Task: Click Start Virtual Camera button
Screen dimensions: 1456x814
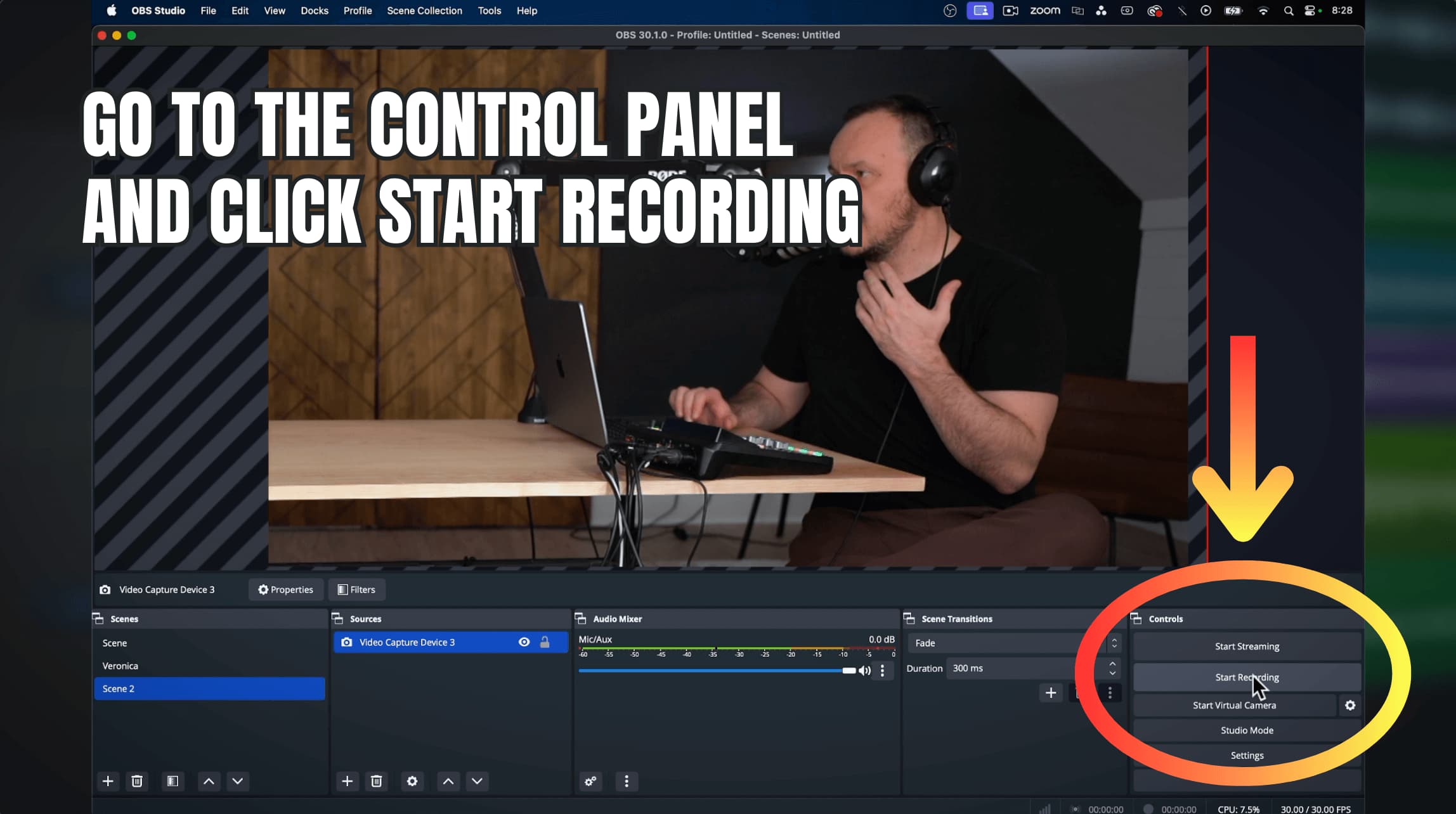Action: point(1234,705)
